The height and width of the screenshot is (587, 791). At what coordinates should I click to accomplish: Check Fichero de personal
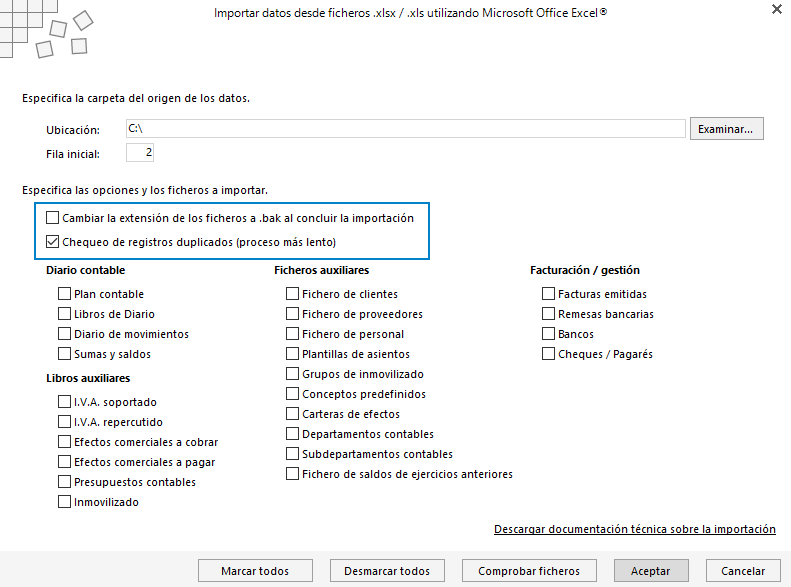click(292, 334)
